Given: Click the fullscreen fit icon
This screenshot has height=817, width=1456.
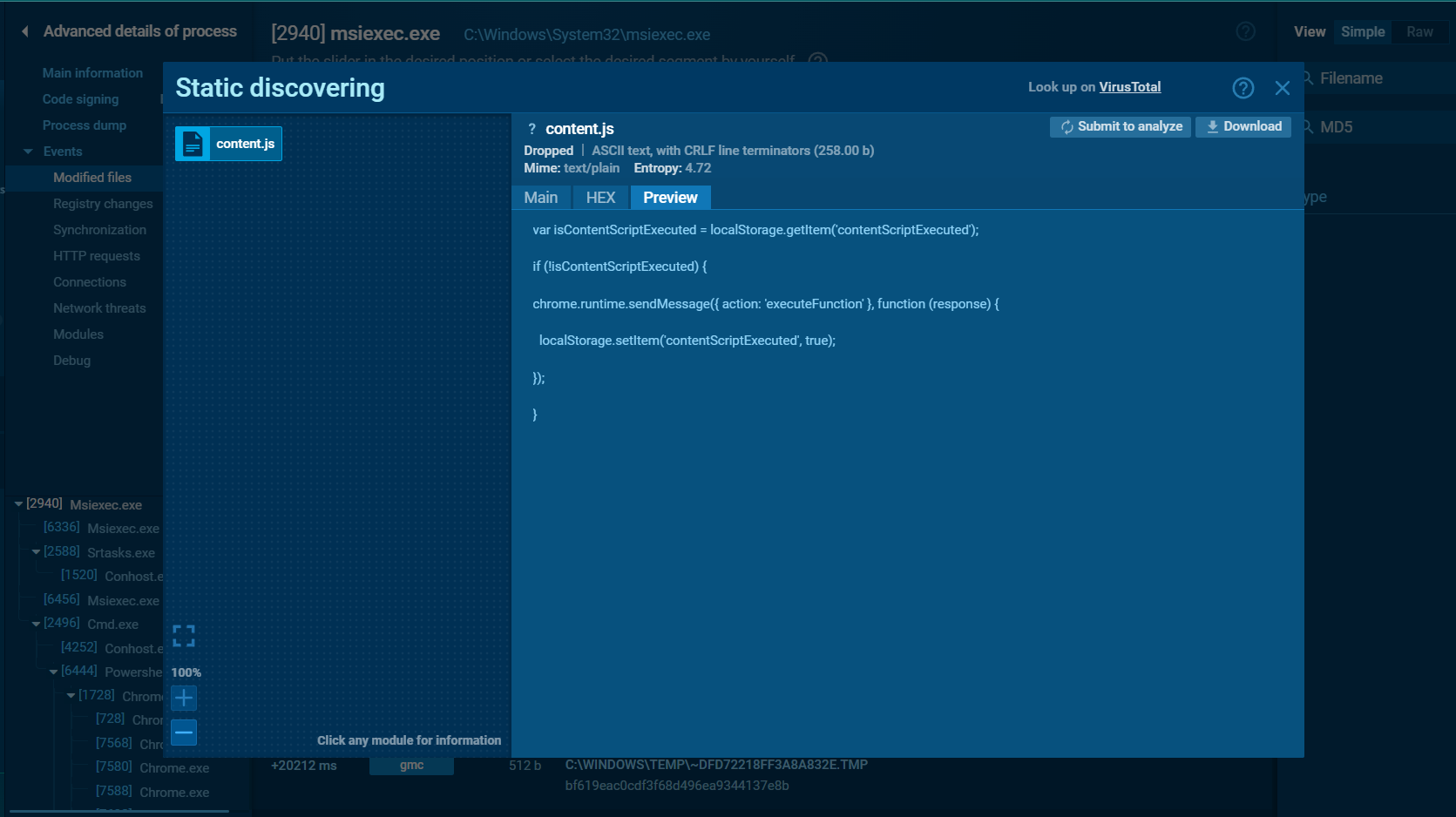Looking at the screenshot, I should coord(184,636).
